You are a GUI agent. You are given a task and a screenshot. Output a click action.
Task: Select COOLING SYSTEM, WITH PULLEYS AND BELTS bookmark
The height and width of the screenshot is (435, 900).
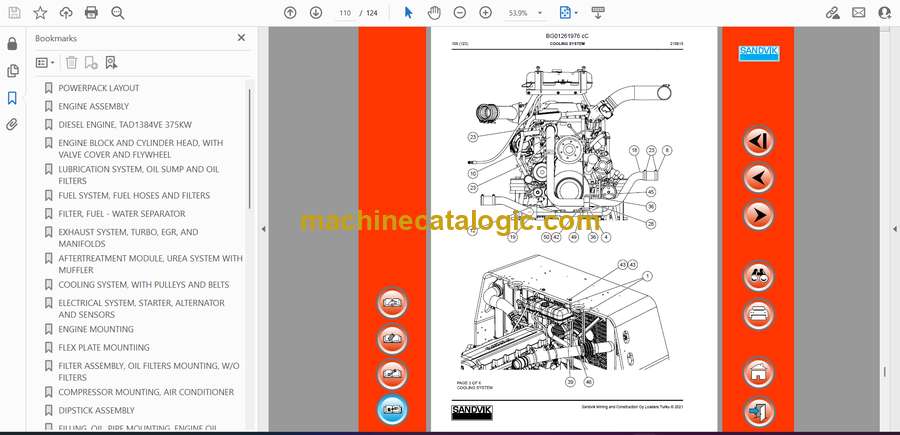(x=143, y=285)
